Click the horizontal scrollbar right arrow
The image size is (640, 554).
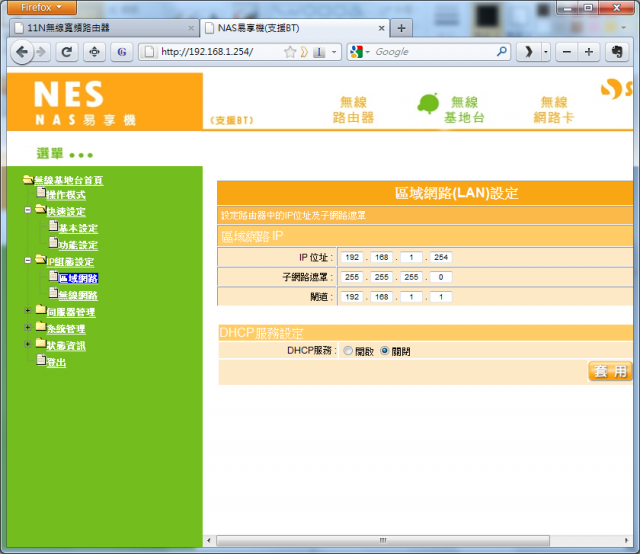coord(627,541)
